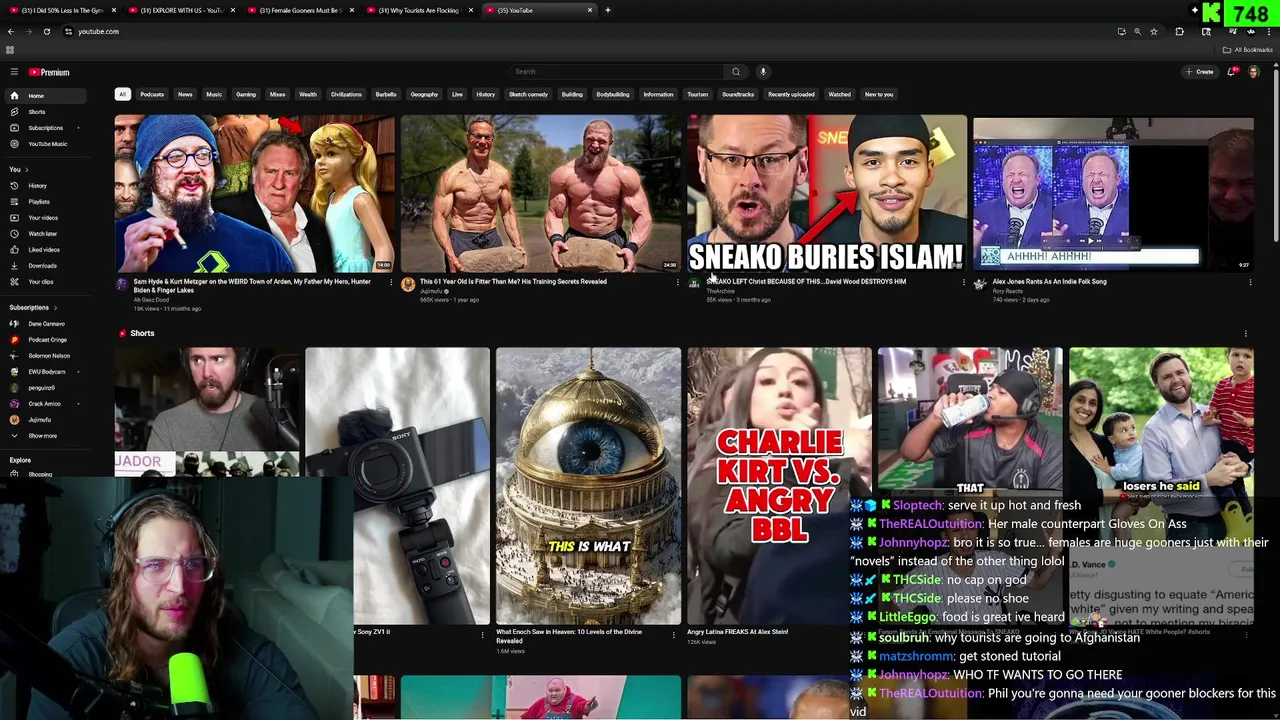Select the Watched filter chip
This screenshot has height=720, width=1280.
[x=839, y=95]
